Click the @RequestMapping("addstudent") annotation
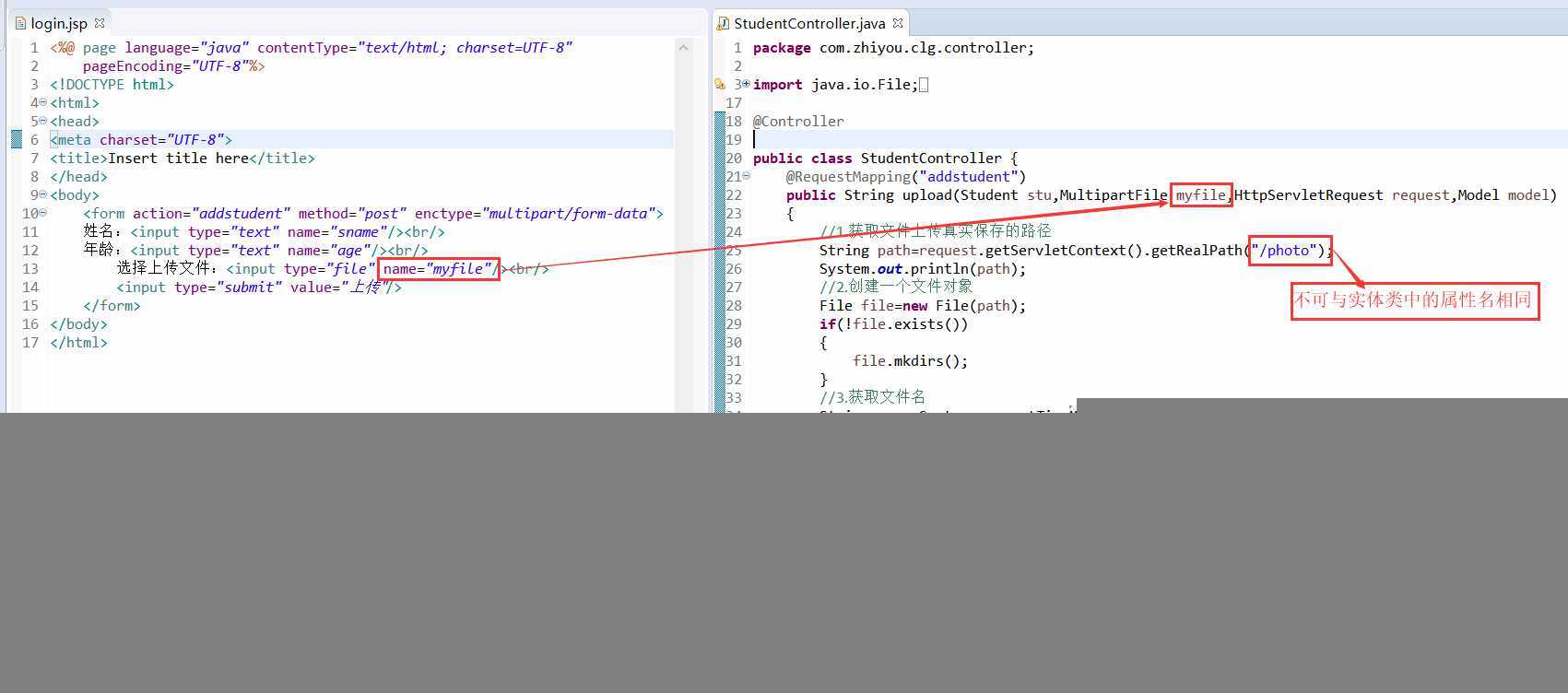The image size is (1568, 693). pos(906,177)
